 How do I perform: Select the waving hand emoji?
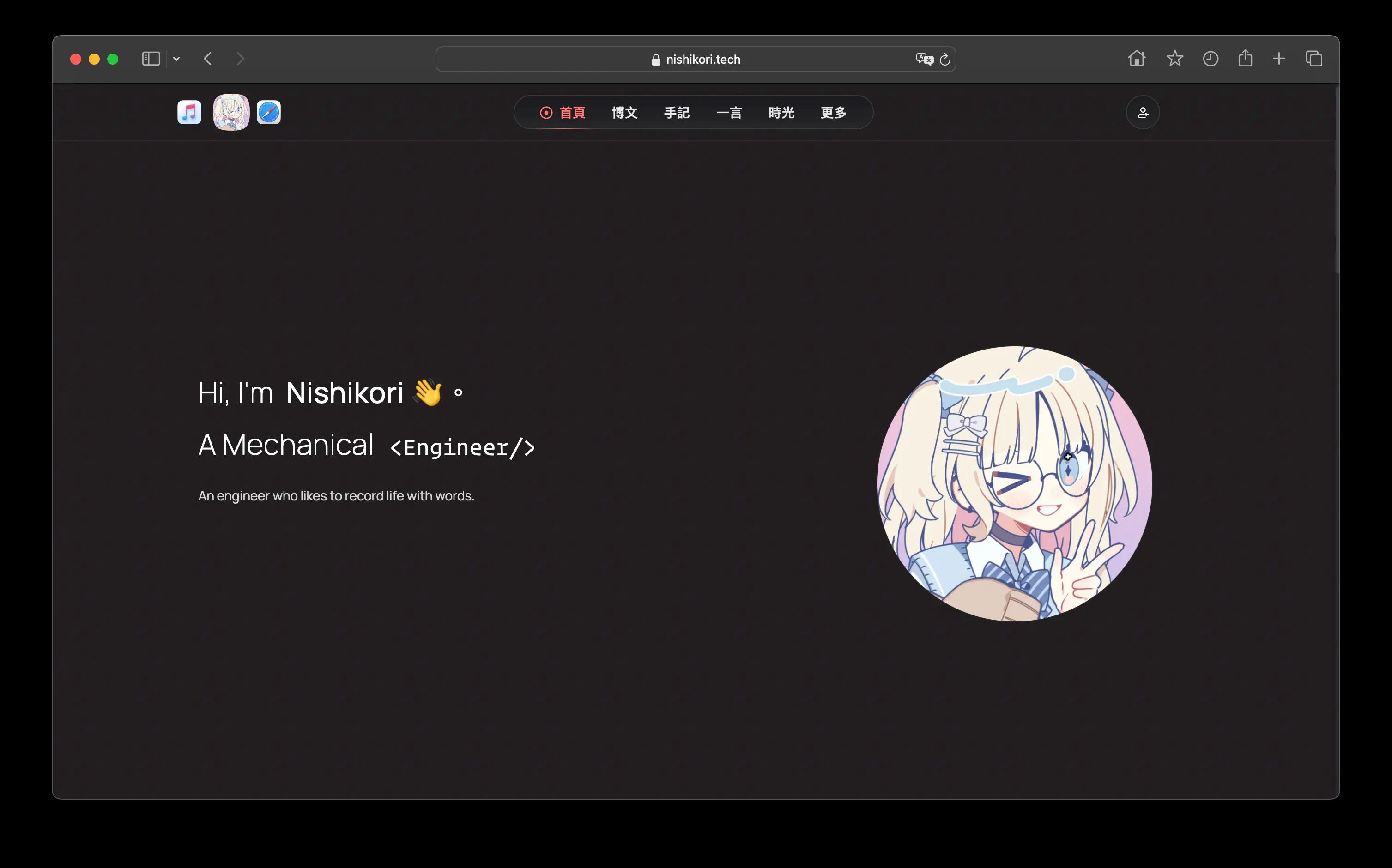click(x=428, y=392)
